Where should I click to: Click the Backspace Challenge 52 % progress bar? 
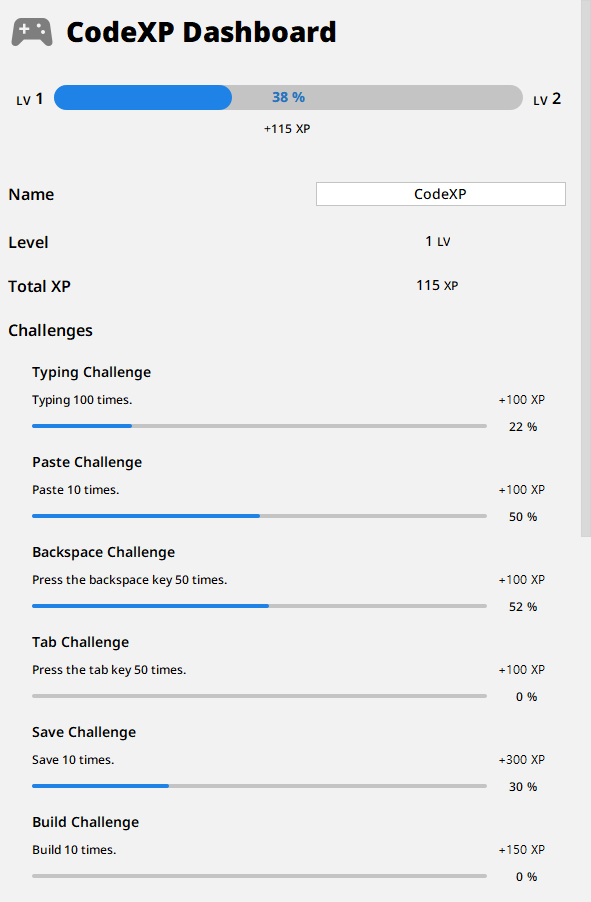[x=259, y=605]
